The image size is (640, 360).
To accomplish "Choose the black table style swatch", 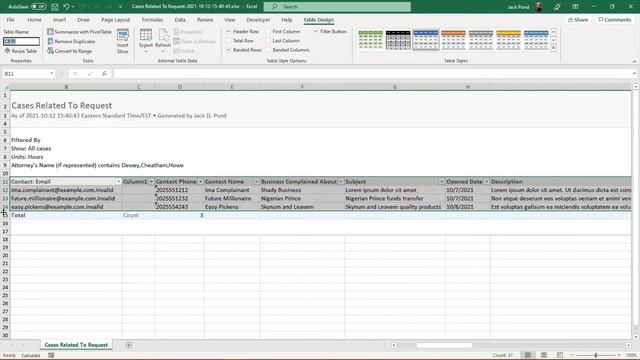I will 398,40.
